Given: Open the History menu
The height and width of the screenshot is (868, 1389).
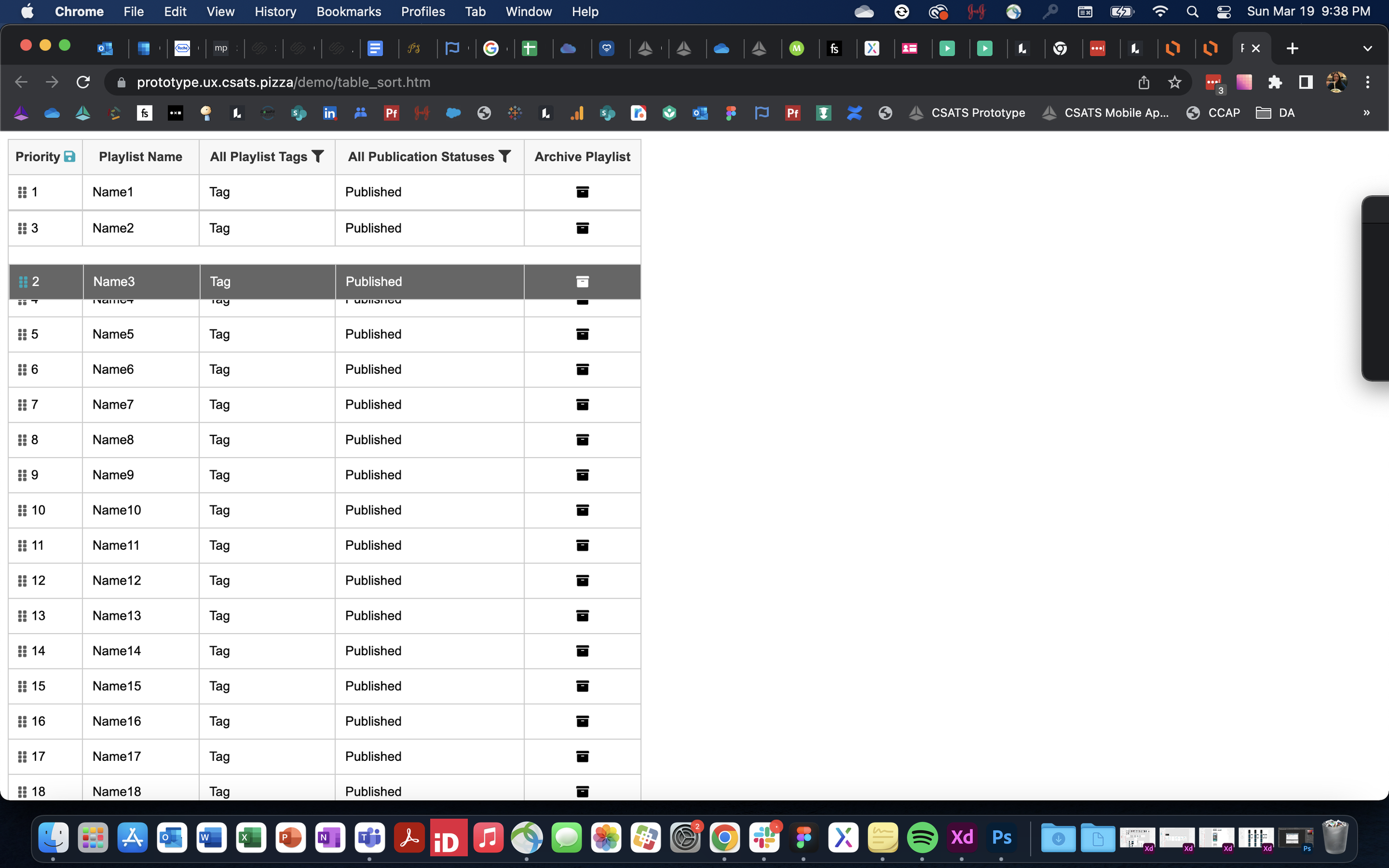Looking at the screenshot, I should click(275, 12).
